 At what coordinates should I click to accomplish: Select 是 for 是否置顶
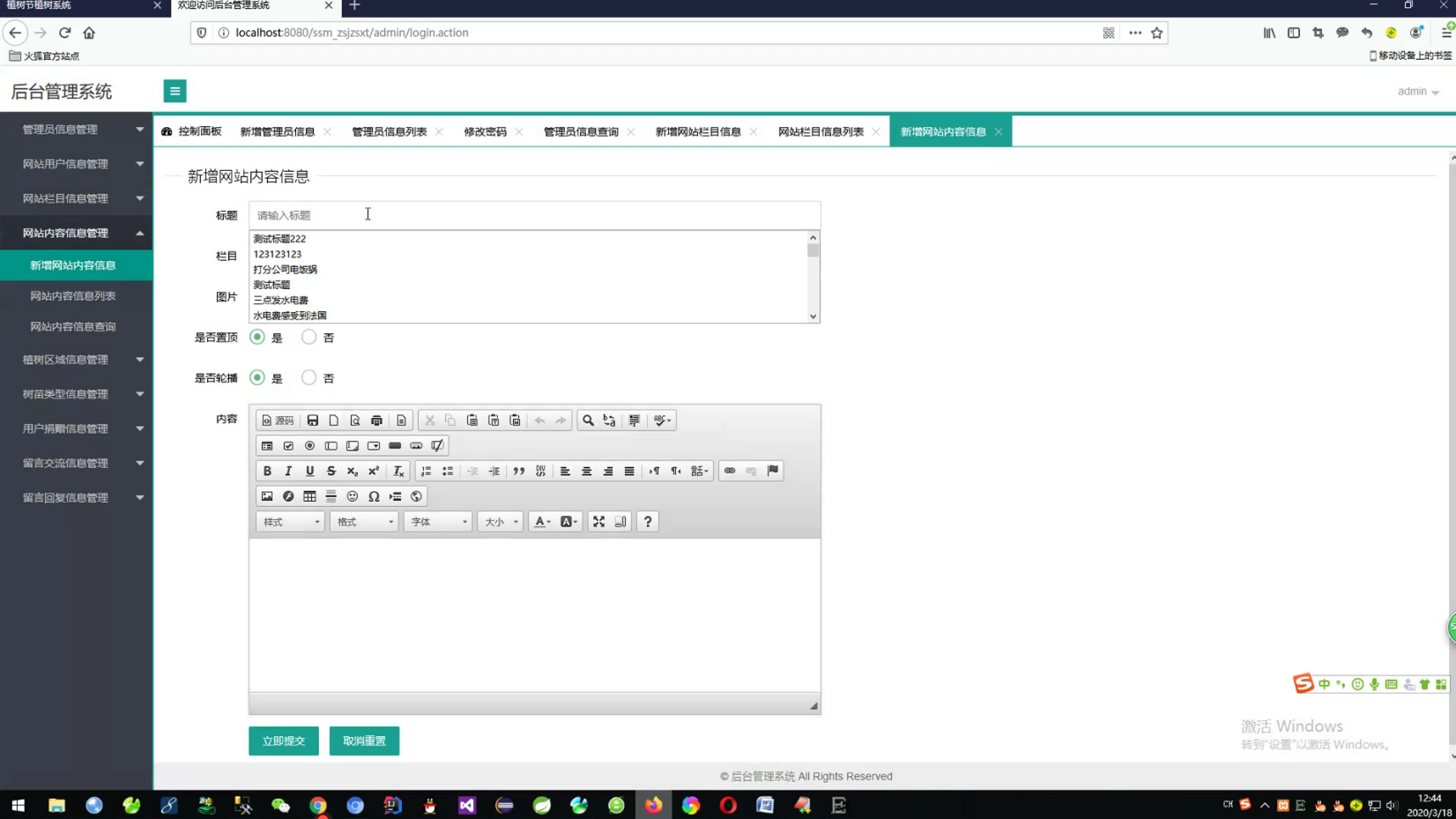click(257, 337)
